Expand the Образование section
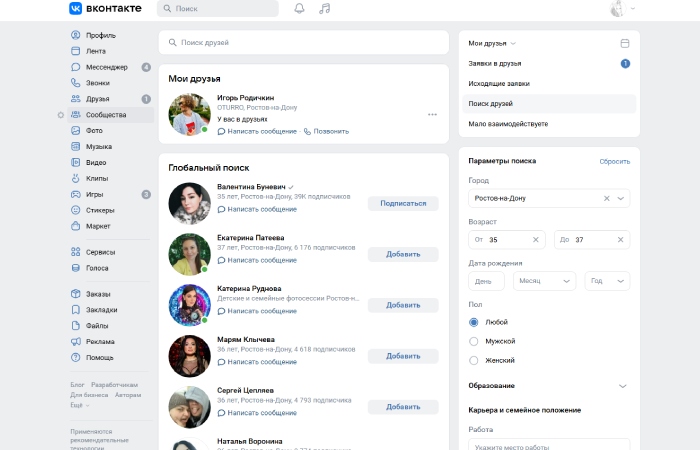Image resolution: width=700 pixels, height=450 pixels. pos(622,386)
